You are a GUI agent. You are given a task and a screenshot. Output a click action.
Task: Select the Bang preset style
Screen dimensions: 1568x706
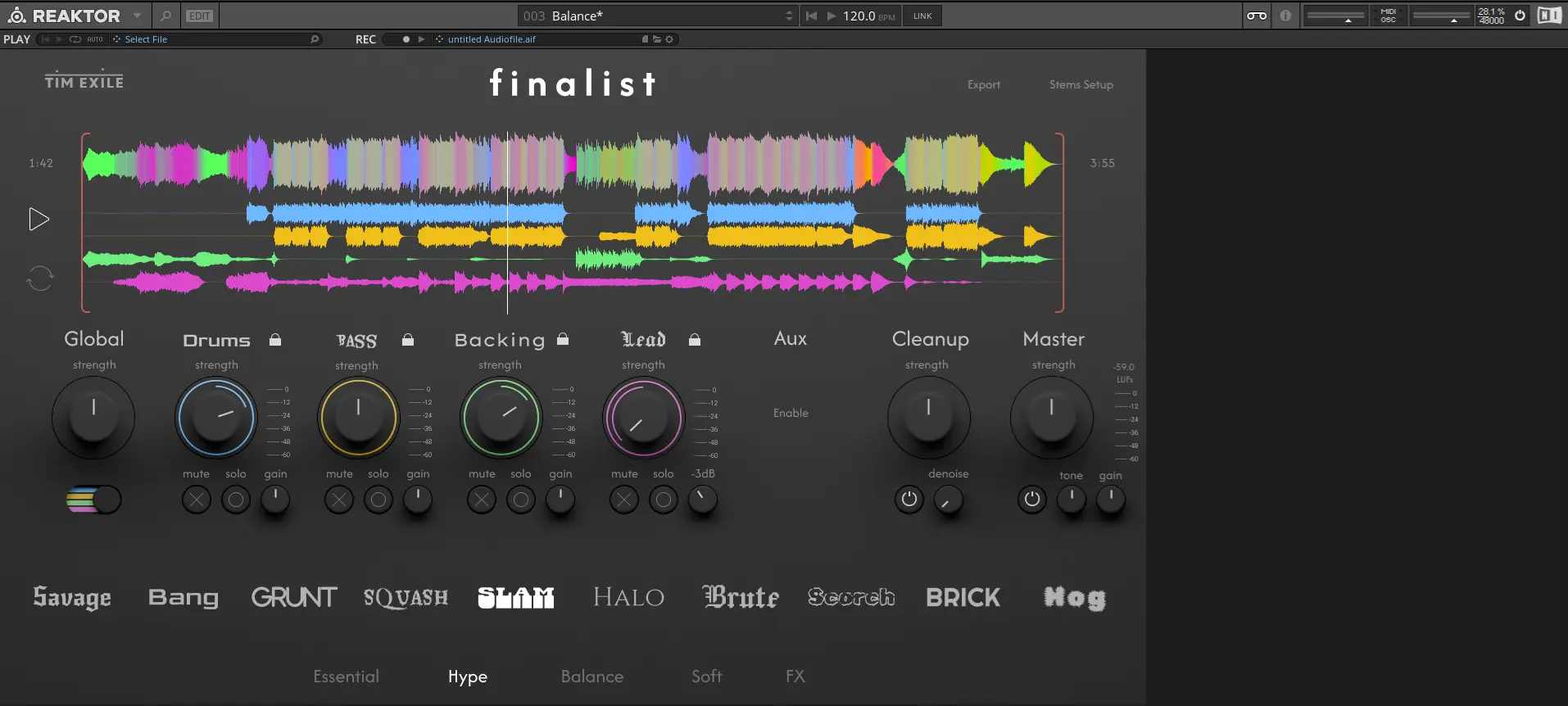tap(184, 598)
